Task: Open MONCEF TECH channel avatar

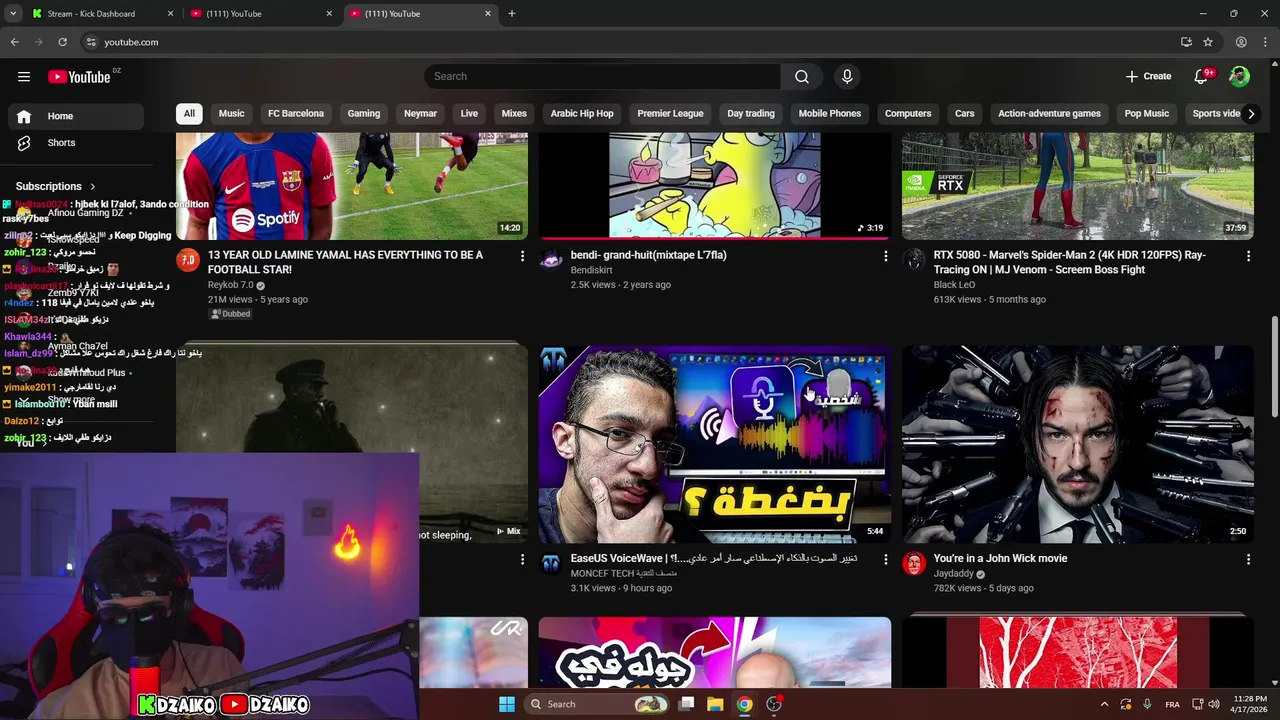Action: pos(551,563)
